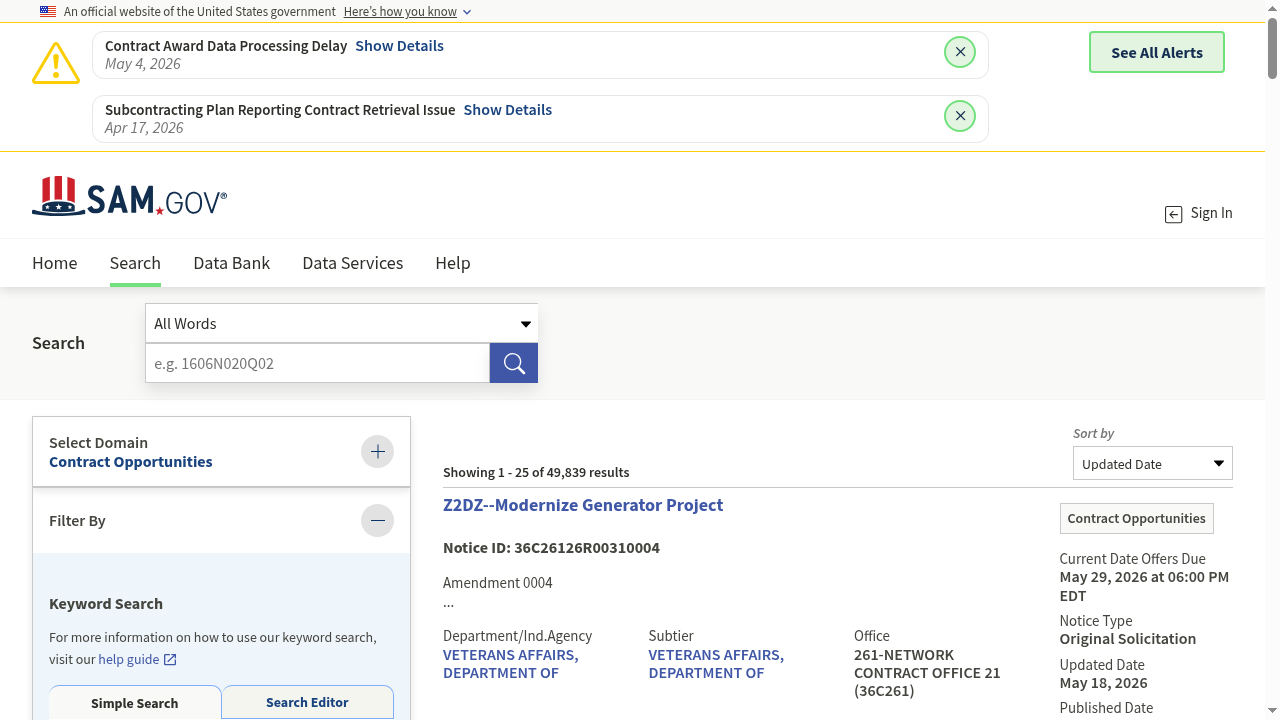Click the Contract Opportunities domain link

pyautogui.click(x=131, y=462)
